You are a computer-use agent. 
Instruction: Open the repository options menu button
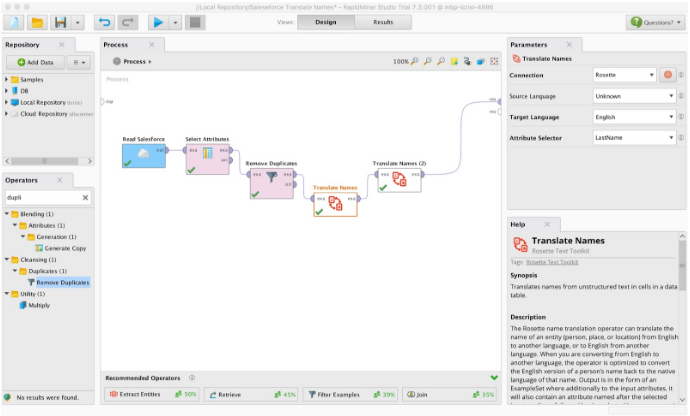[x=79, y=63]
